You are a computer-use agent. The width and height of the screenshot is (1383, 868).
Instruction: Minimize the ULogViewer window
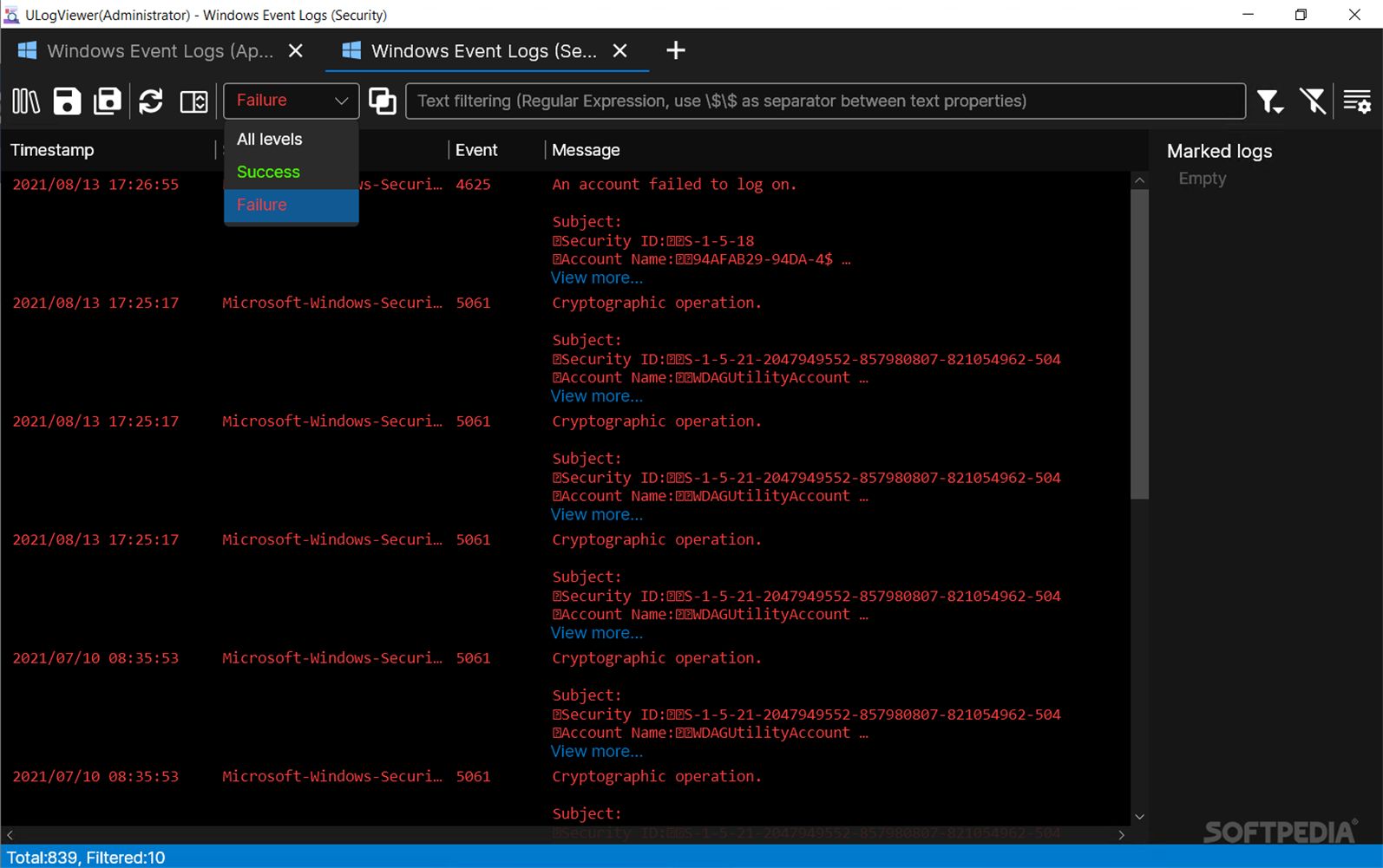1249,15
